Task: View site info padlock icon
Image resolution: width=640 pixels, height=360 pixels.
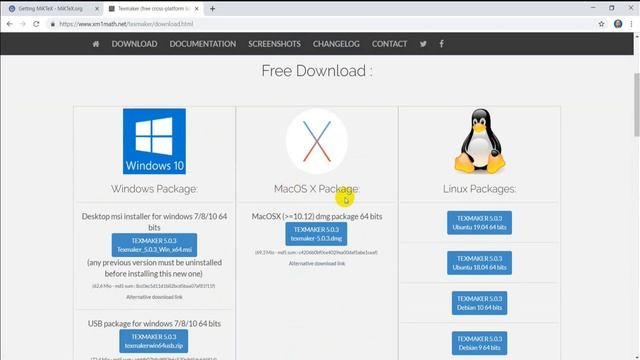Action: pyautogui.click(x=53, y=24)
